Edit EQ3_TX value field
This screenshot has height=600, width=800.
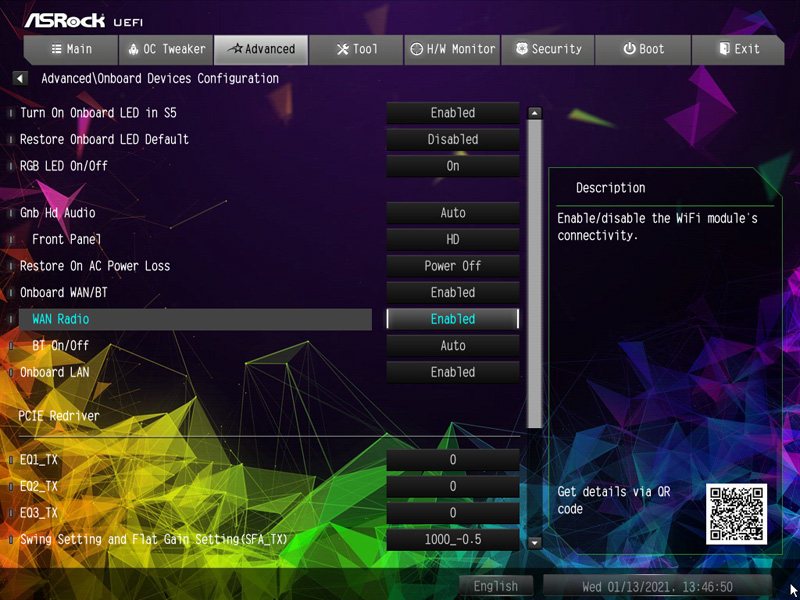[453, 513]
